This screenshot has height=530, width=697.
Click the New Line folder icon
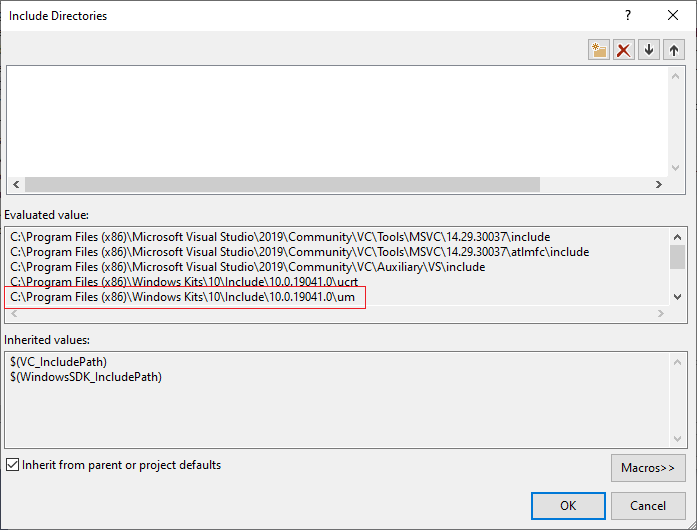(x=598, y=50)
